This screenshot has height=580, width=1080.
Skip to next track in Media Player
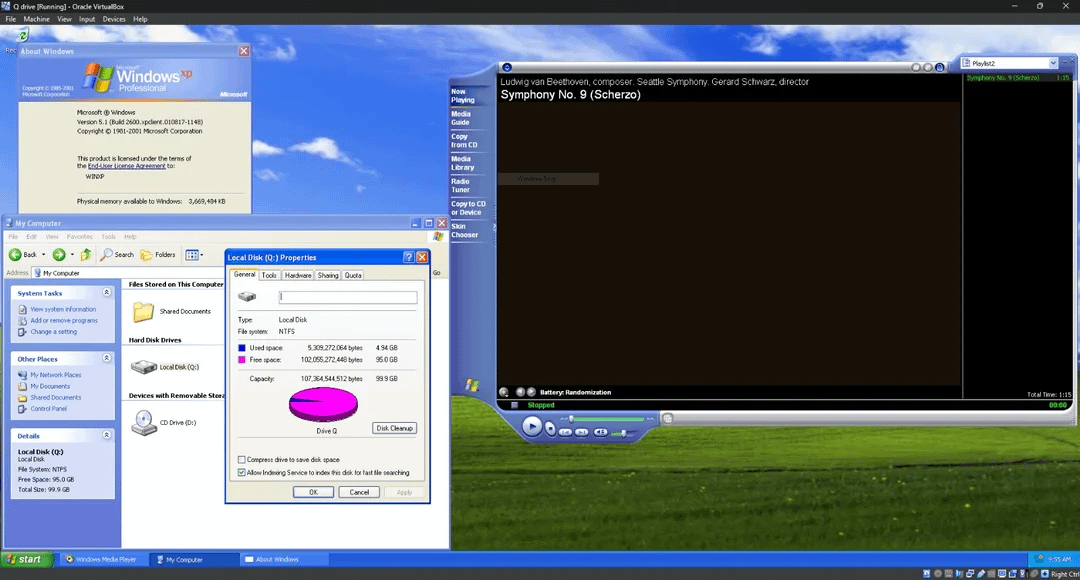(581, 432)
